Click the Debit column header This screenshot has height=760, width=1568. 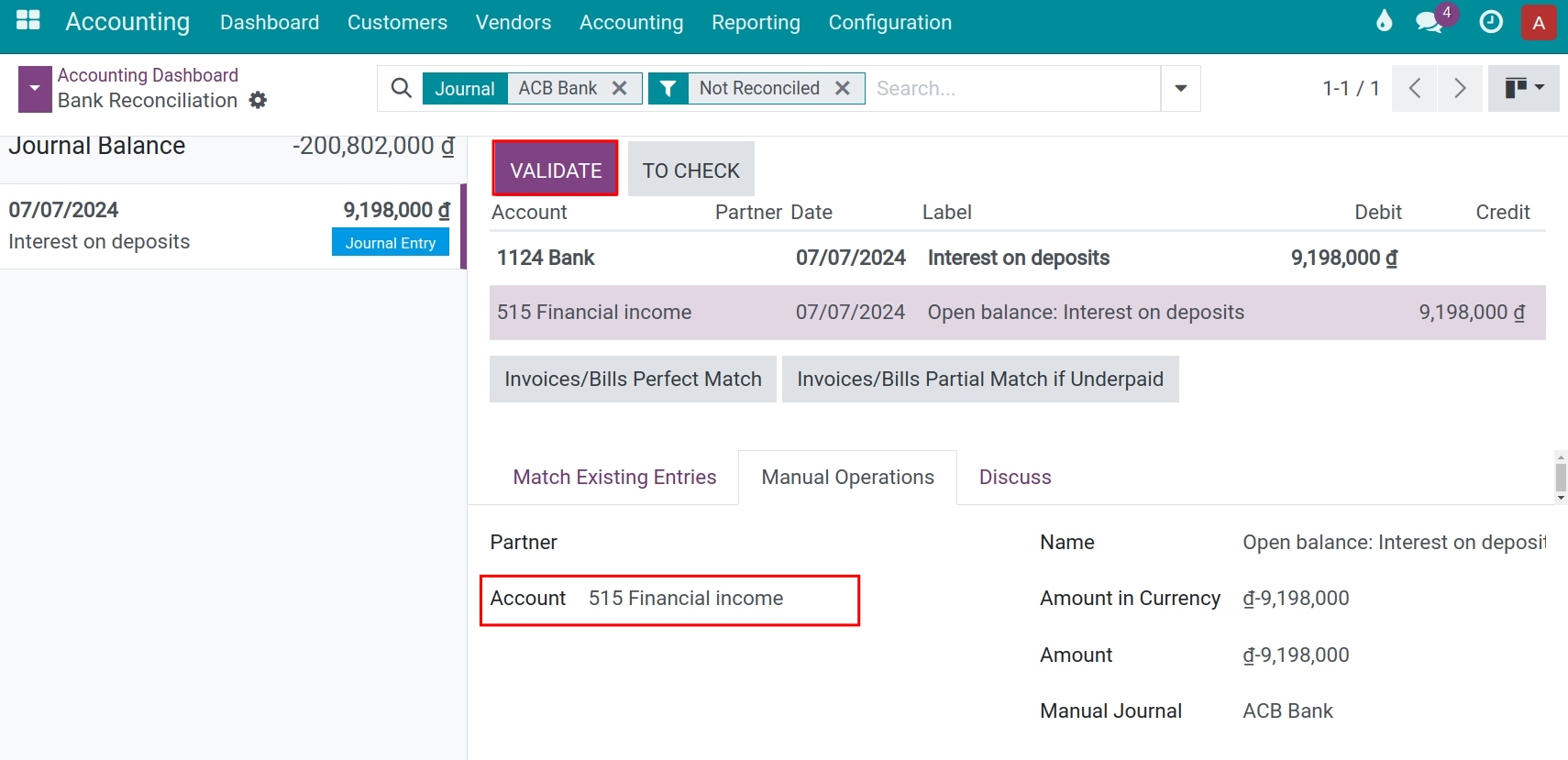(x=1377, y=213)
